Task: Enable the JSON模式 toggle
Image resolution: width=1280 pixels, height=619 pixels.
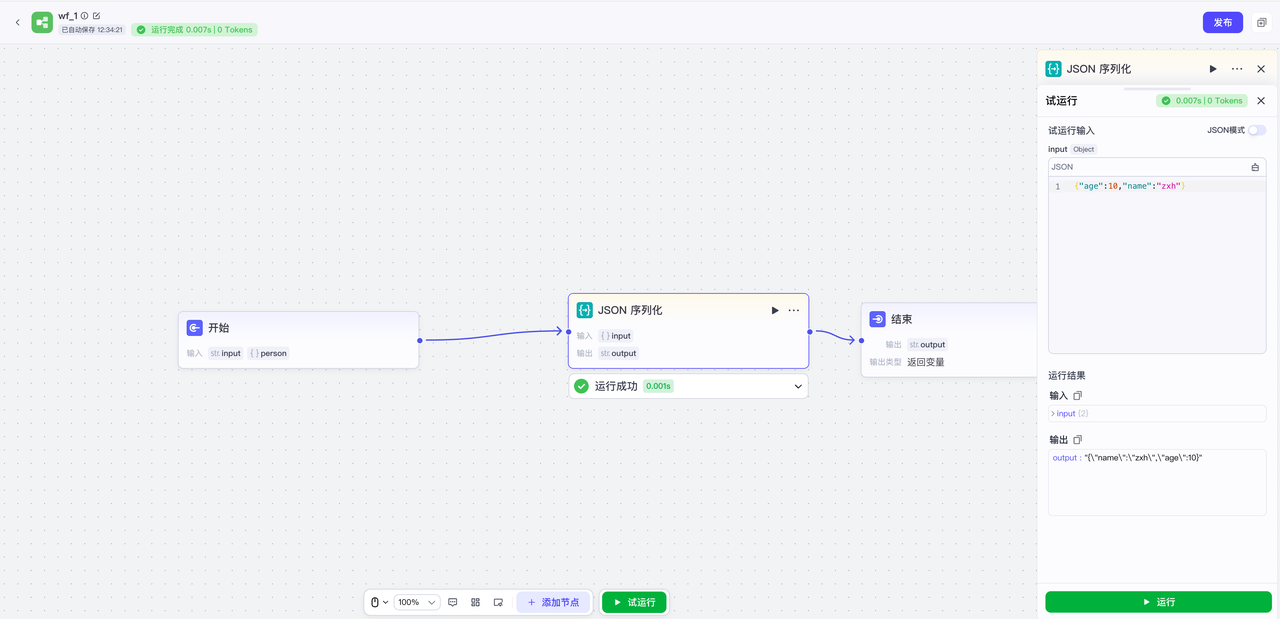Action: [x=1256, y=130]
